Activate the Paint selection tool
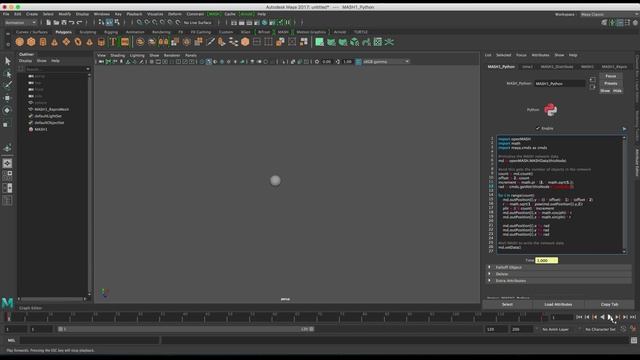 7,85
